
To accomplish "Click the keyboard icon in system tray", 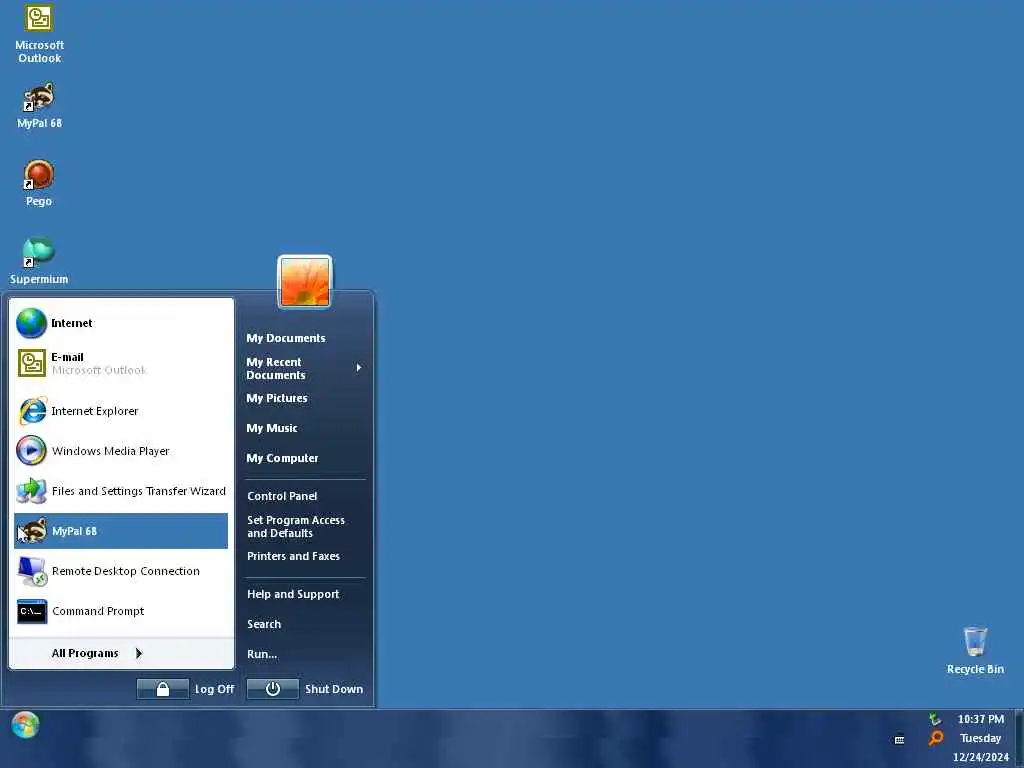I will (x=899, y=740).
